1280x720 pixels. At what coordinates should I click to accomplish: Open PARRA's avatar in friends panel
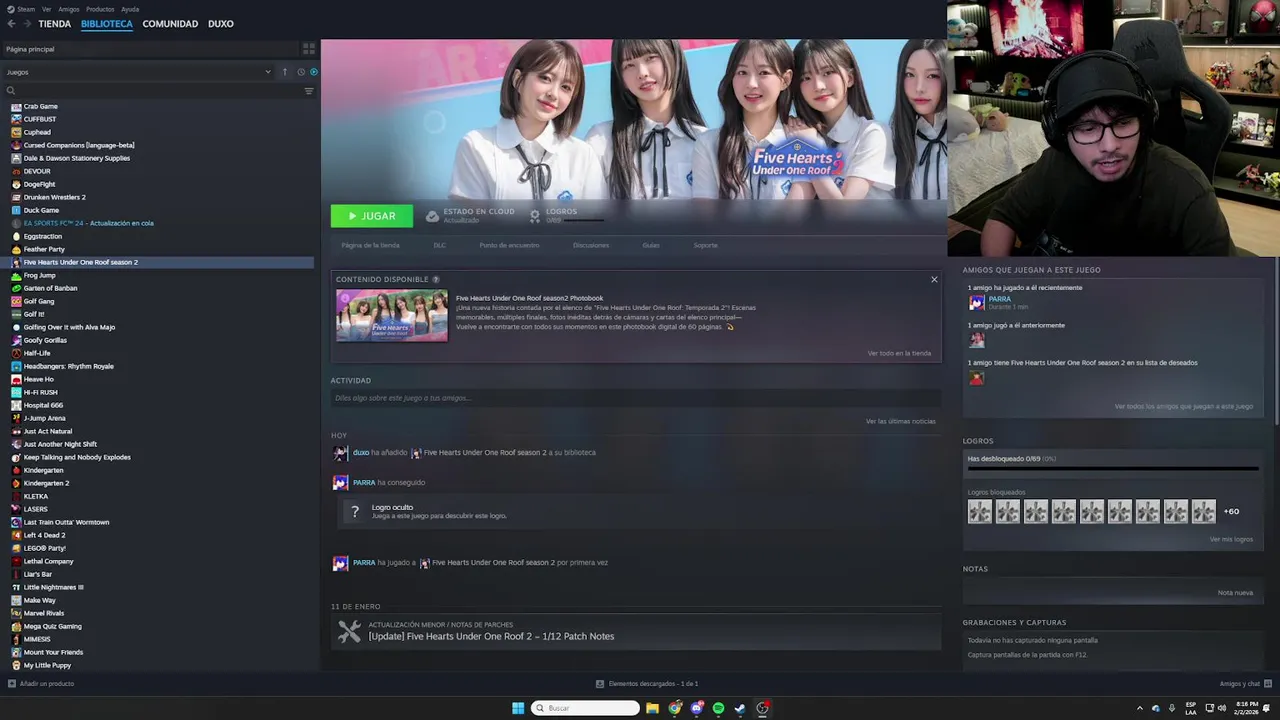pyautogui.click(x=977, y=302)
